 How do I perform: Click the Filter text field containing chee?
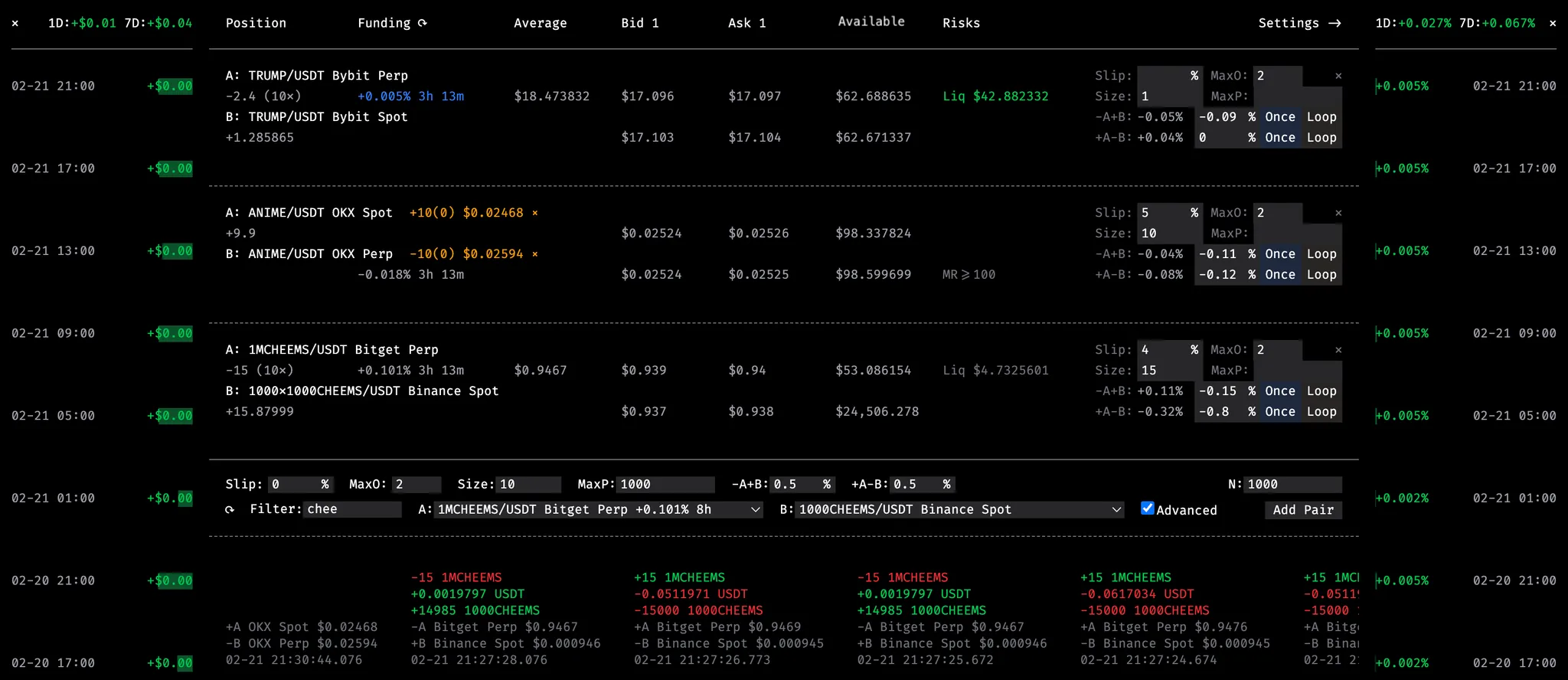click(352, 509)
